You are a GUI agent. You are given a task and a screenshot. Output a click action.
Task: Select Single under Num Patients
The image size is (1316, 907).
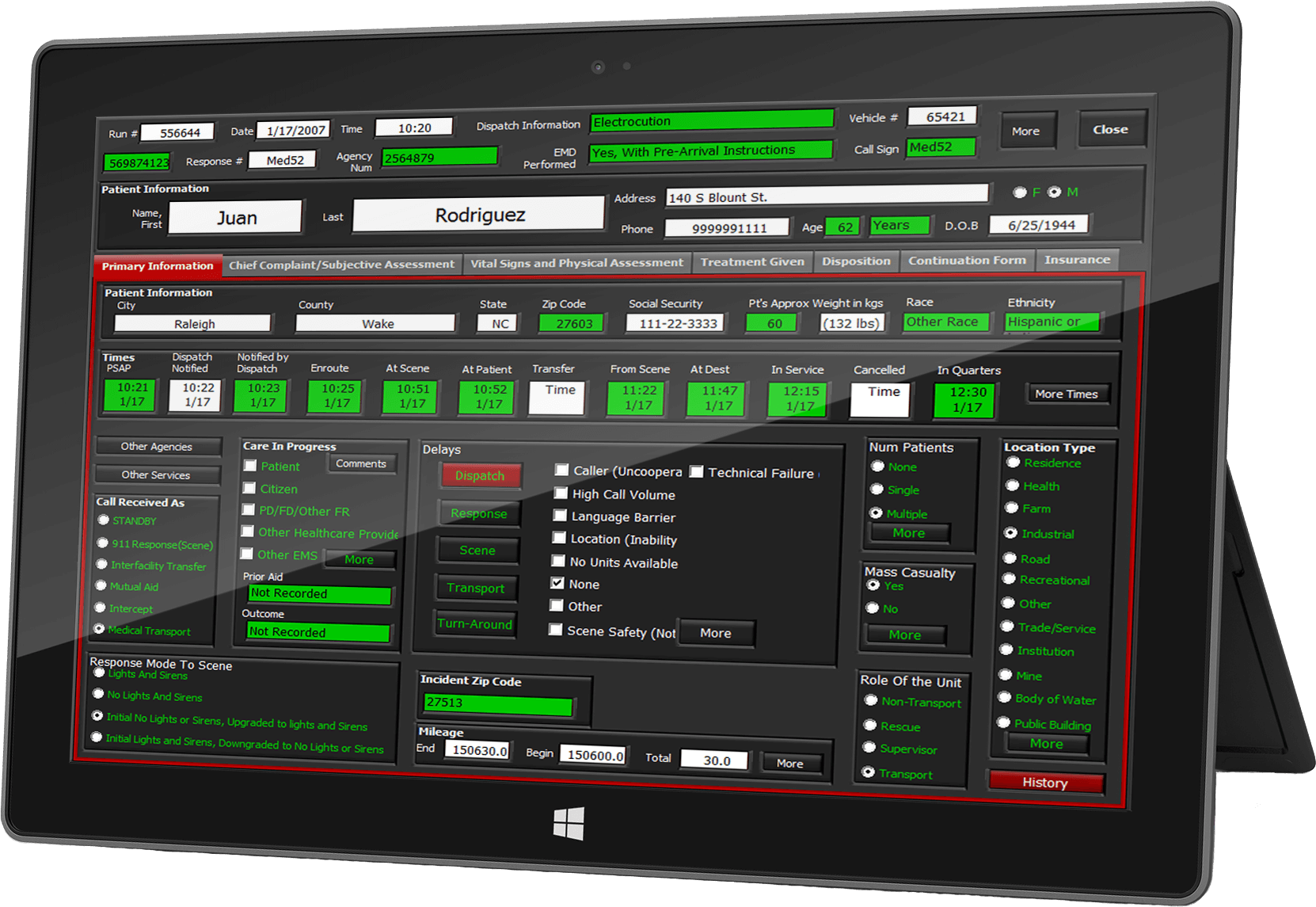pos(877,490)
